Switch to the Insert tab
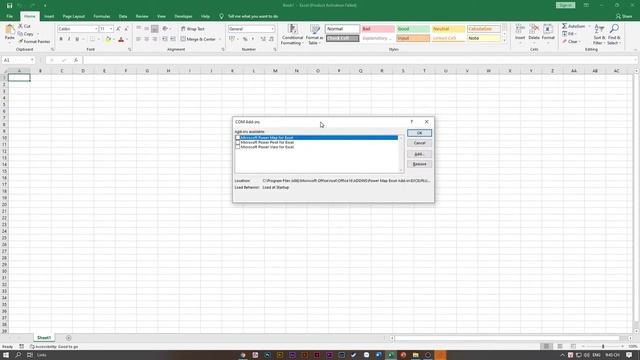This screenshot has width=640, height=360. (x=49, y=16)
